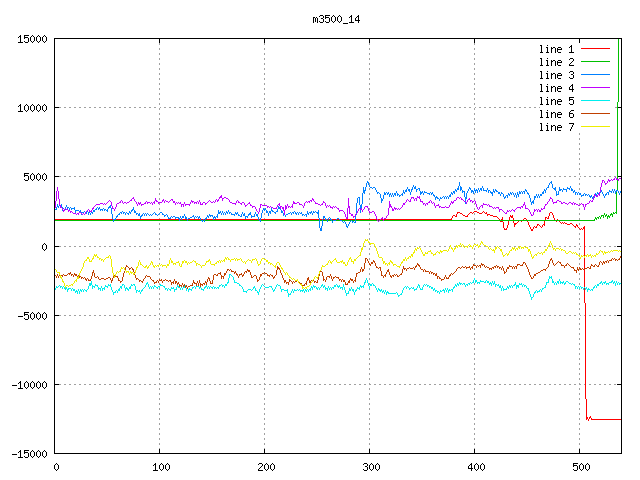Click the green legend sample for line 2
Viewport: 640px width, 480px height.
[595, 62]
